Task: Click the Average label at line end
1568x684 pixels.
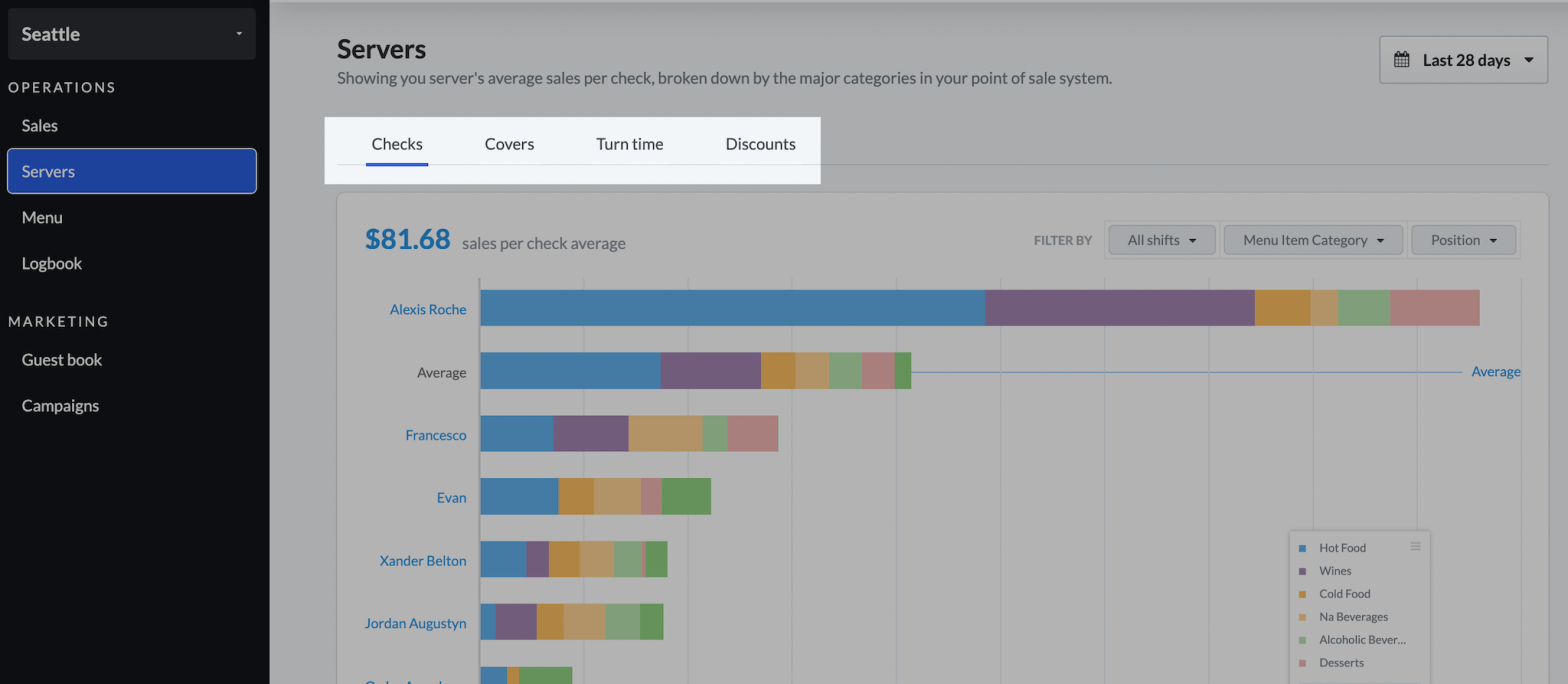Action: tap(1495, 372)
